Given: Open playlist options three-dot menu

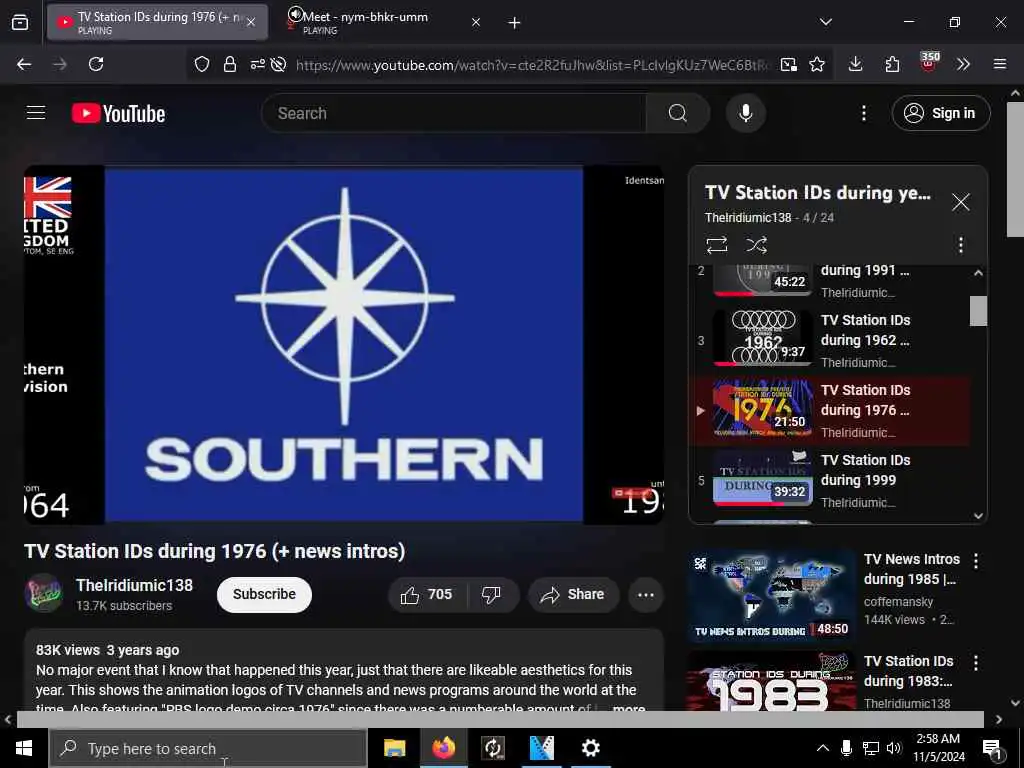Looking at the screenshot, I should [960, 245].
